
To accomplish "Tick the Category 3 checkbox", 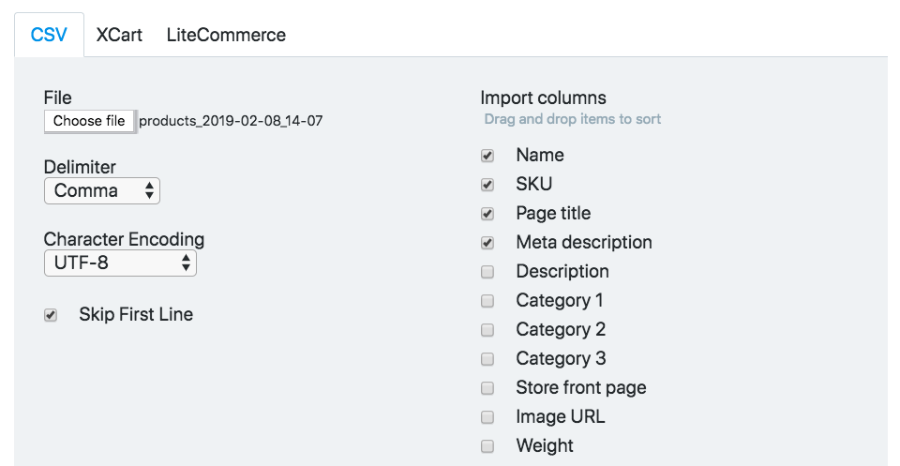I will pyautogui.click(x=487, y=359).
